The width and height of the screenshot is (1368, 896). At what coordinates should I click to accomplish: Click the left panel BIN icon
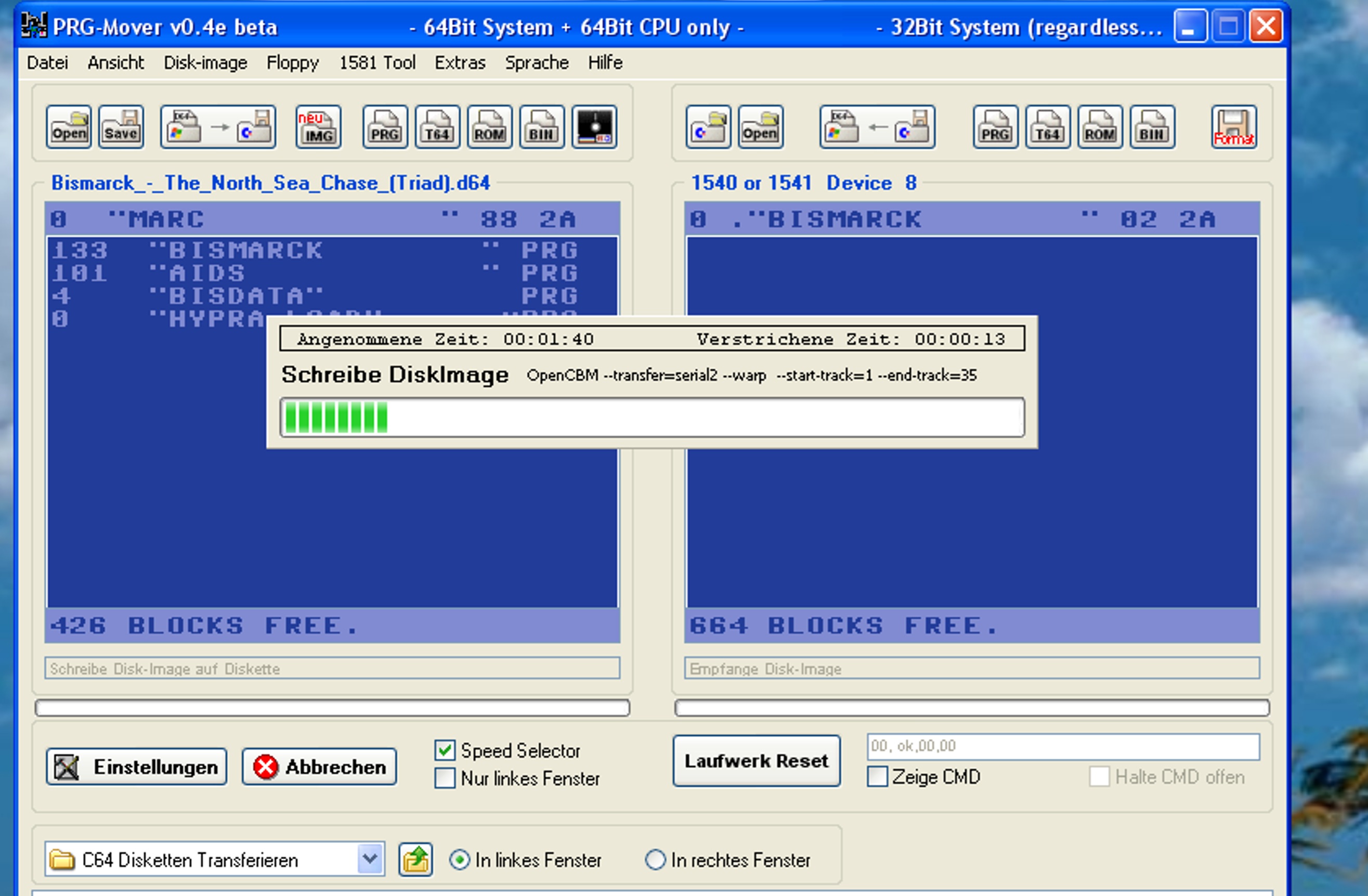tap(542, 127)
